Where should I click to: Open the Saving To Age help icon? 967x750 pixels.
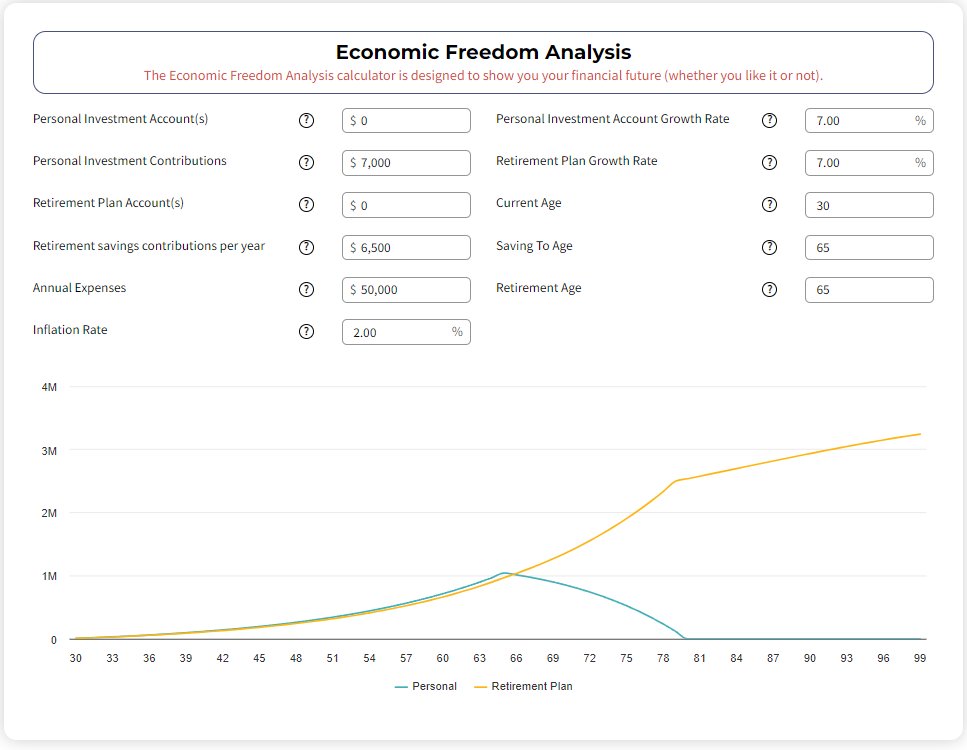point(769,247)
